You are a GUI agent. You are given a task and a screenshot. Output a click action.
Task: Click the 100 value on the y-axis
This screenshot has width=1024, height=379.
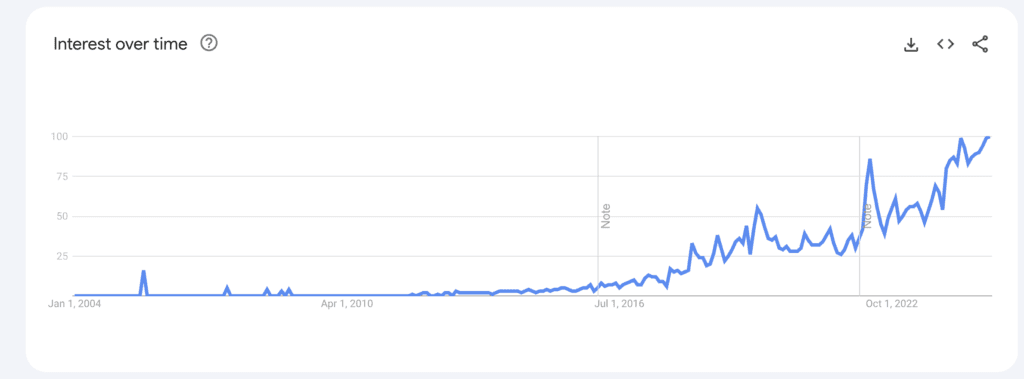61,137
